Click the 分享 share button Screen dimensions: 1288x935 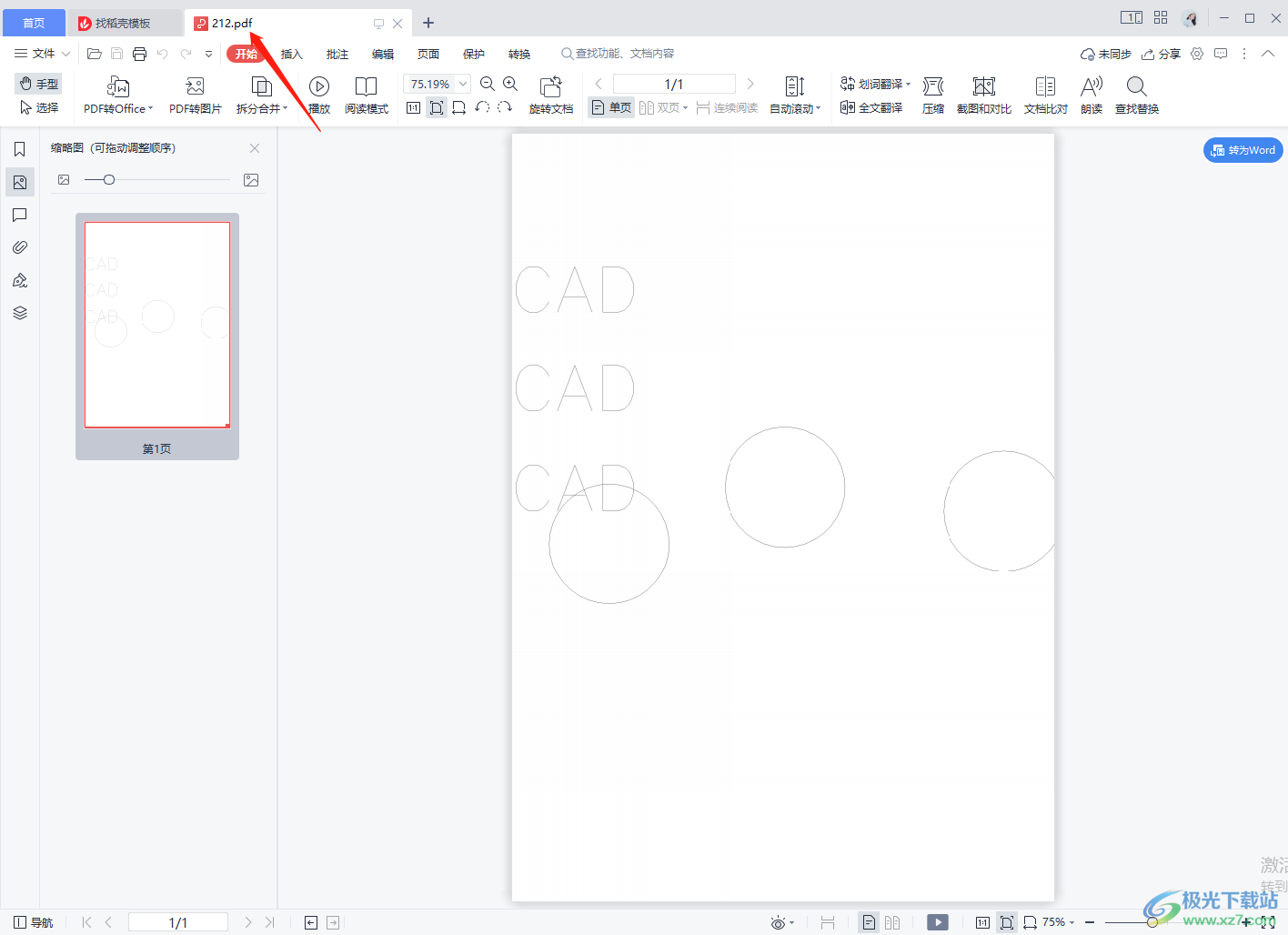tap(1162, 54)
